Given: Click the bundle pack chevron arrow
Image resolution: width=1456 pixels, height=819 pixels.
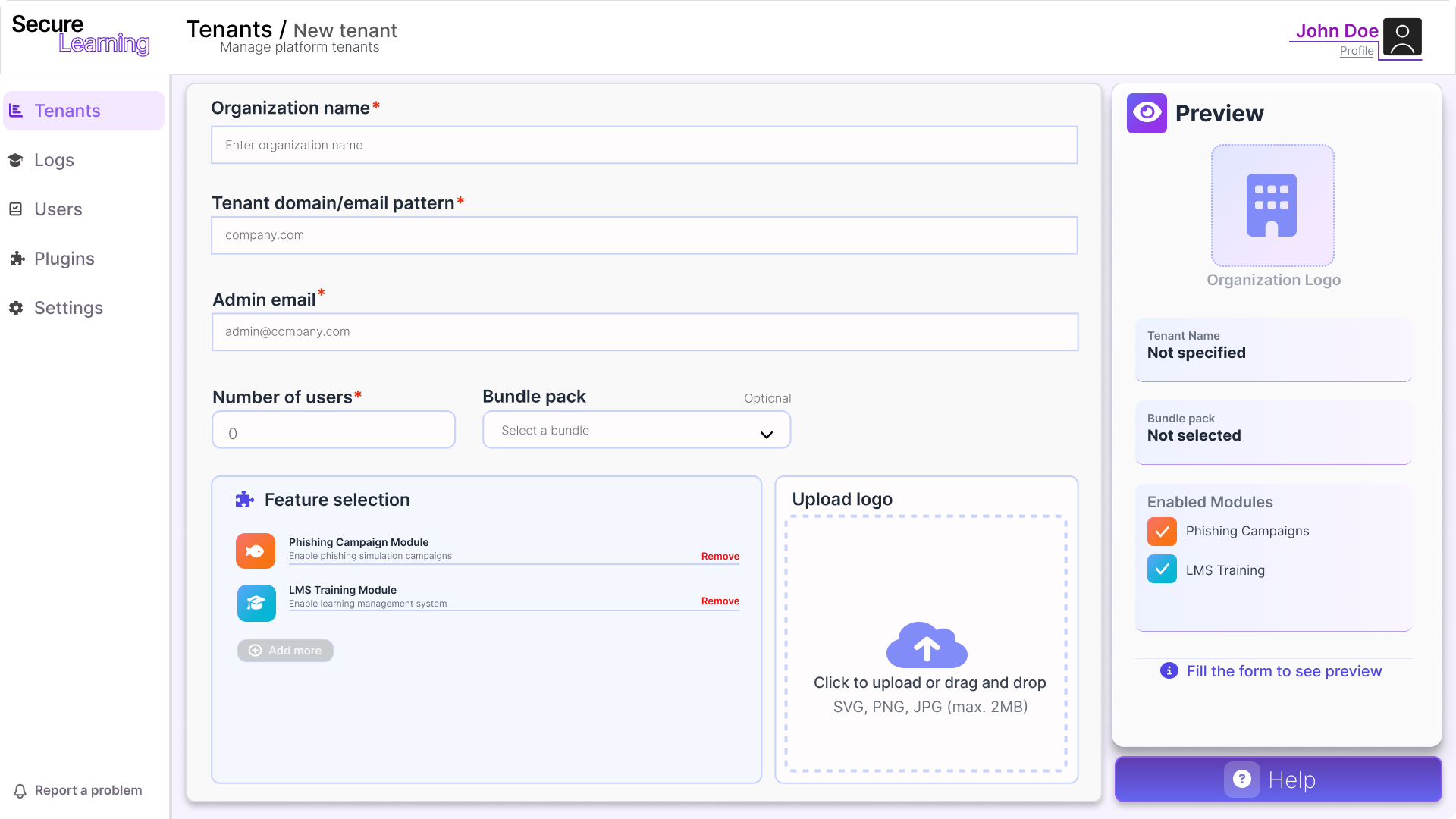Looking at the screenshot, I should pyautogui.click(x=766, y=435).
